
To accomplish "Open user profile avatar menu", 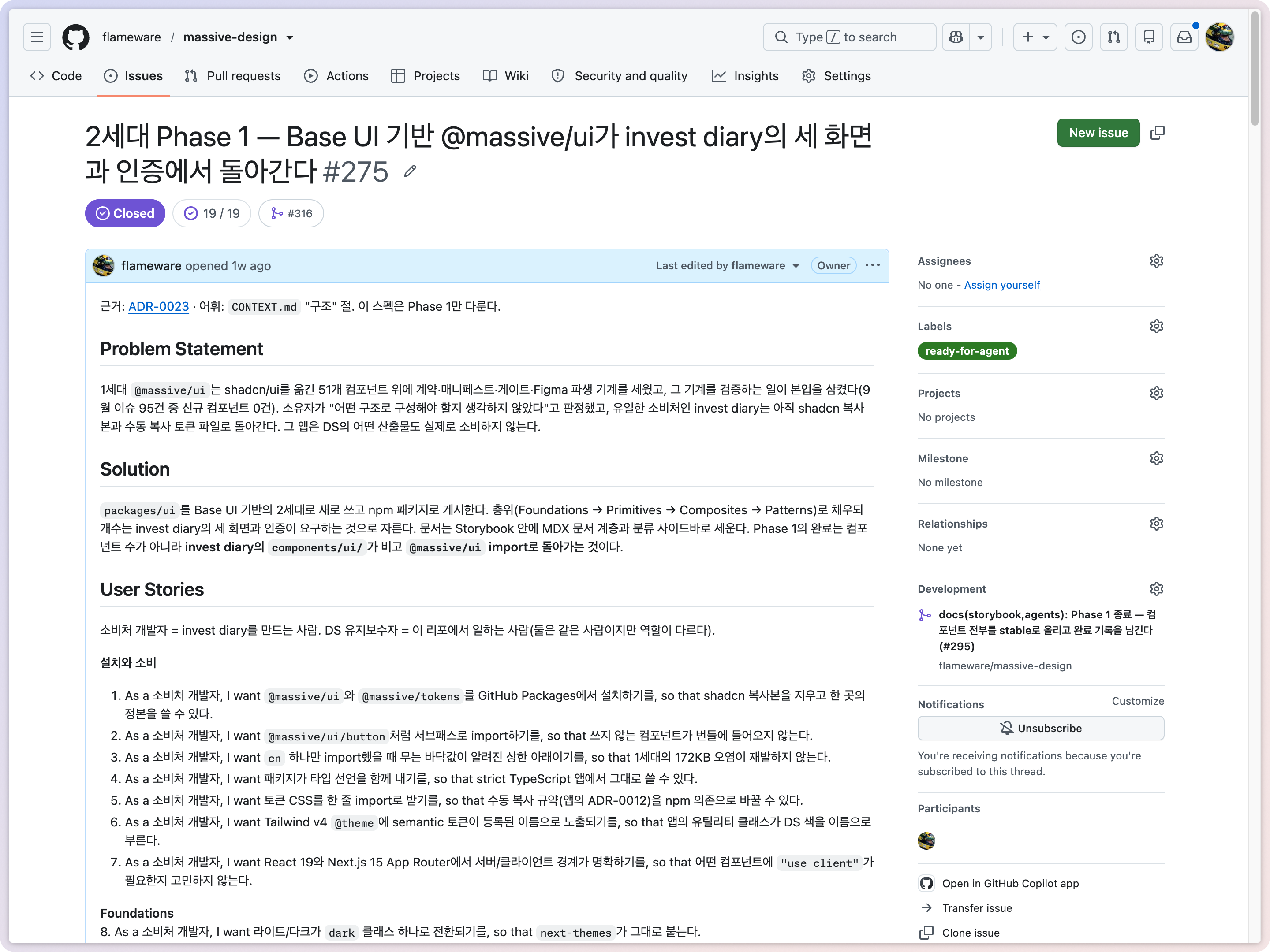I will coord(1220,37).
